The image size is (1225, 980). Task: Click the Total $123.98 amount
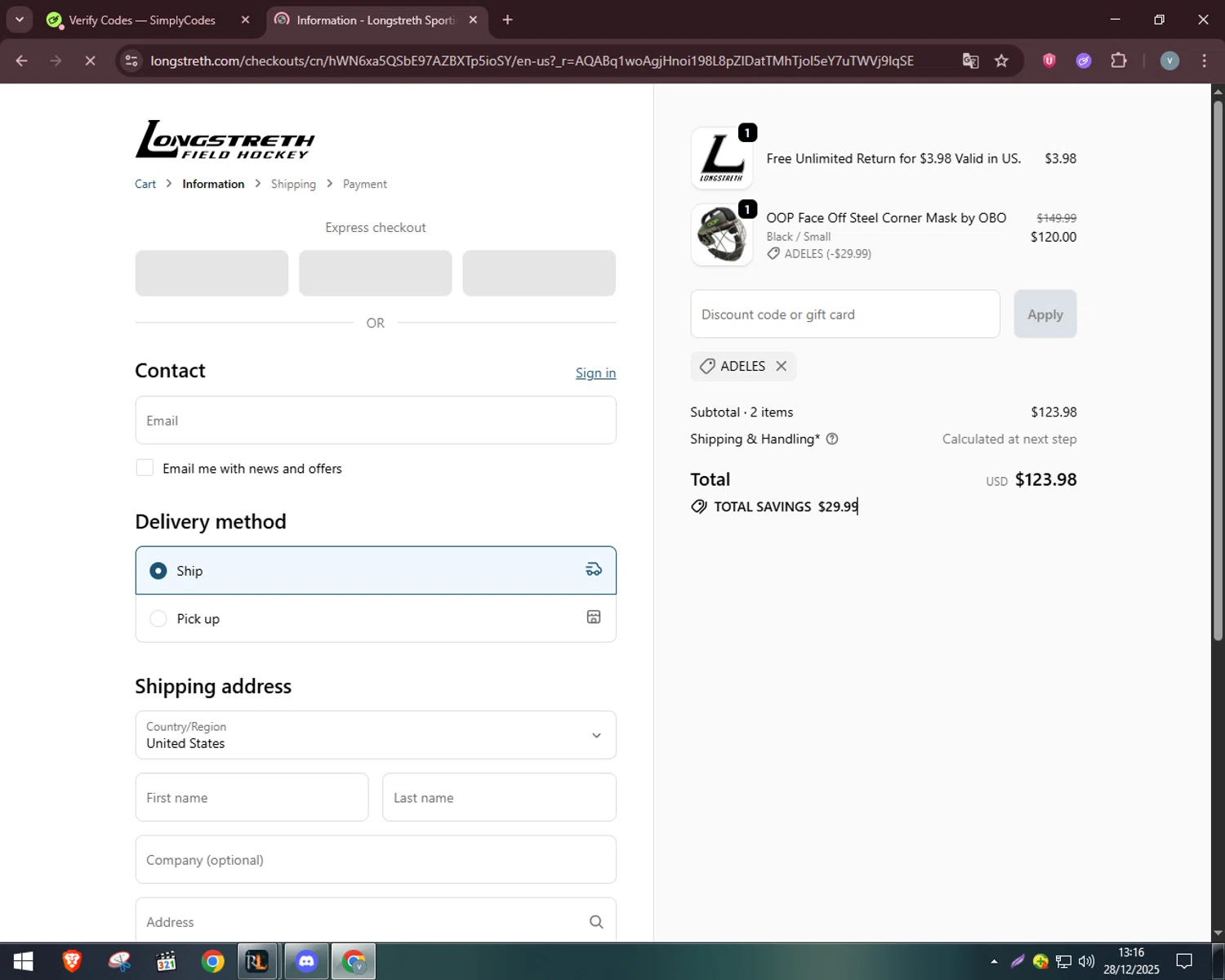point(1045,479)
